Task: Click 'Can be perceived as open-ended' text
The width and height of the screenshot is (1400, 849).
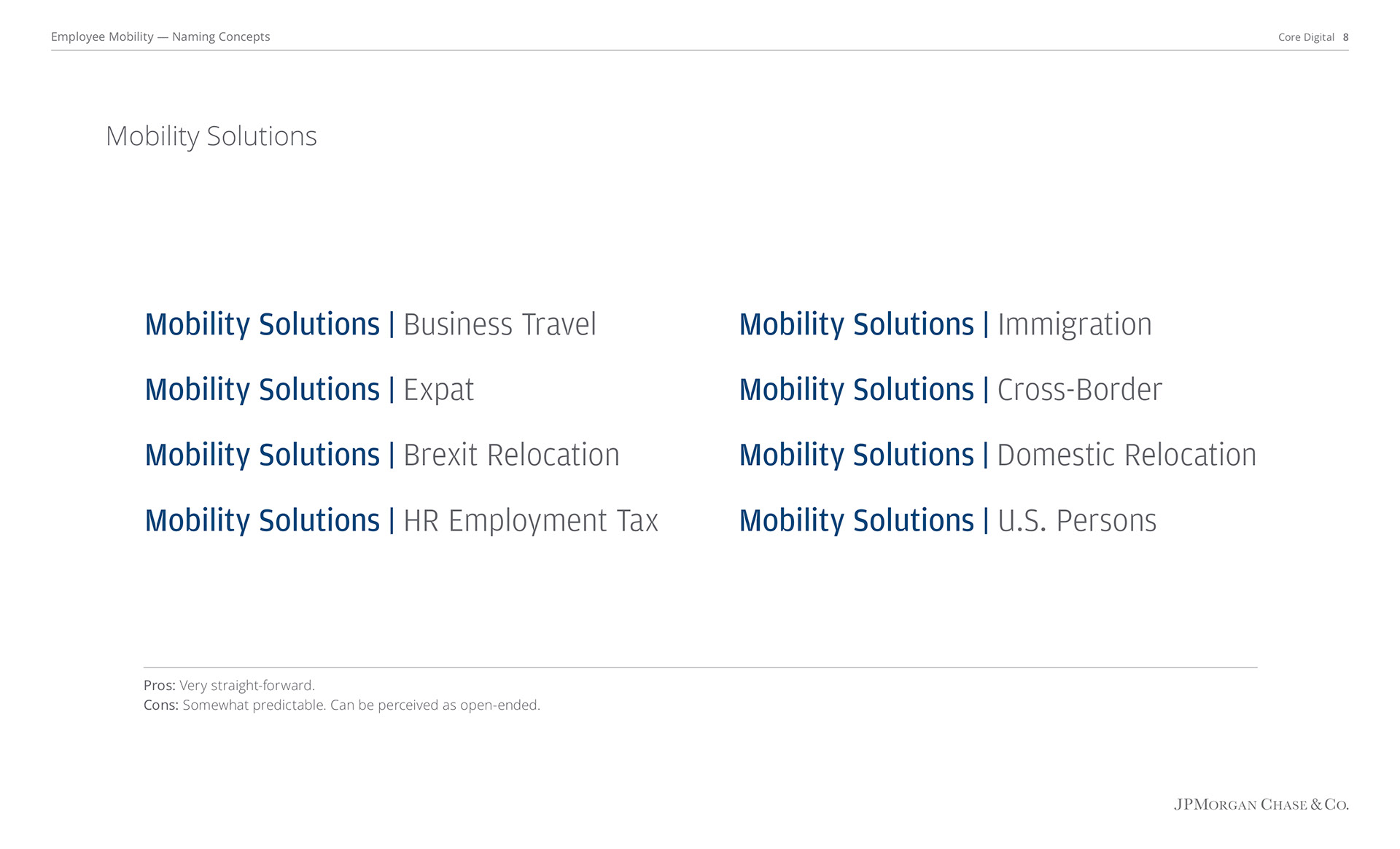Action: tap(435, 705)
